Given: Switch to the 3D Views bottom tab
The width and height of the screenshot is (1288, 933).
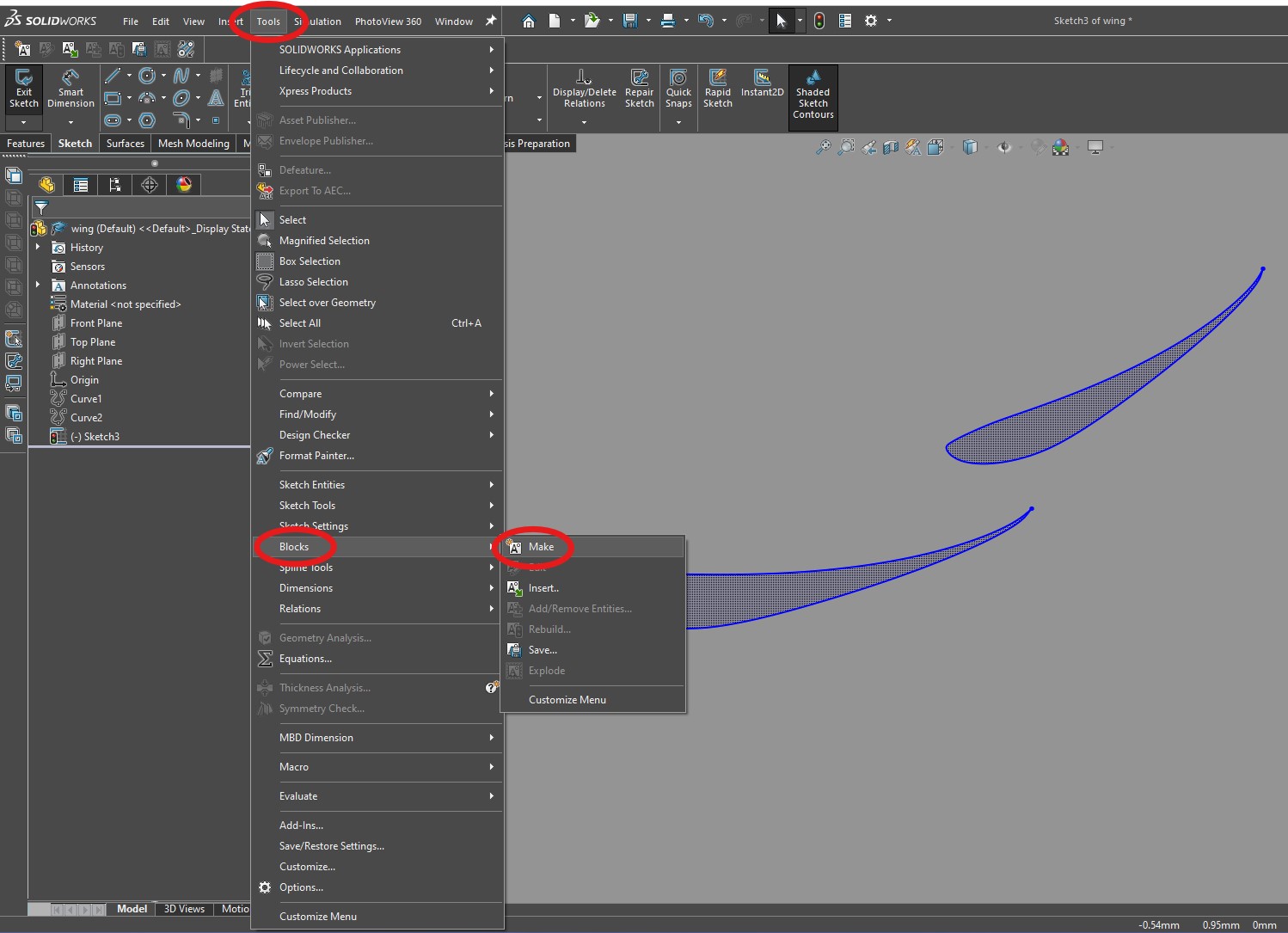Looking at the screenshot, I should point(184,909).
